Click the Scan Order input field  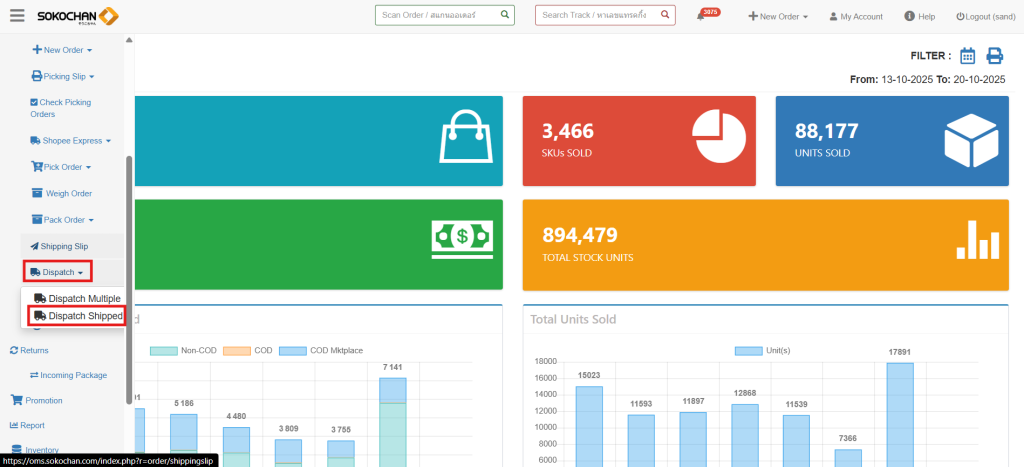click(436, 16)
